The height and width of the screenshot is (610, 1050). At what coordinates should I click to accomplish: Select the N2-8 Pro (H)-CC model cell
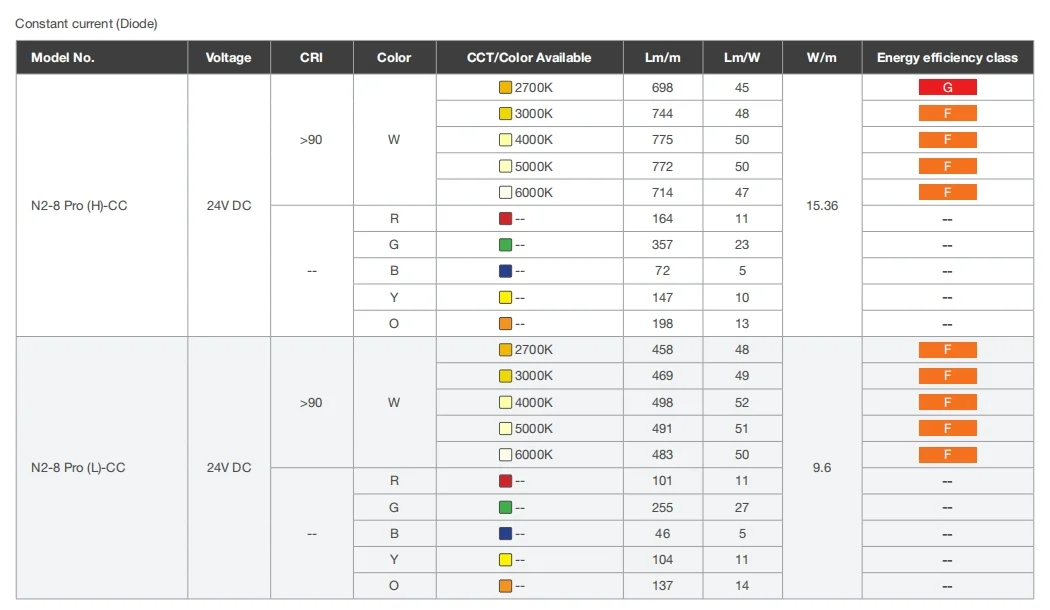pos(79,206)
